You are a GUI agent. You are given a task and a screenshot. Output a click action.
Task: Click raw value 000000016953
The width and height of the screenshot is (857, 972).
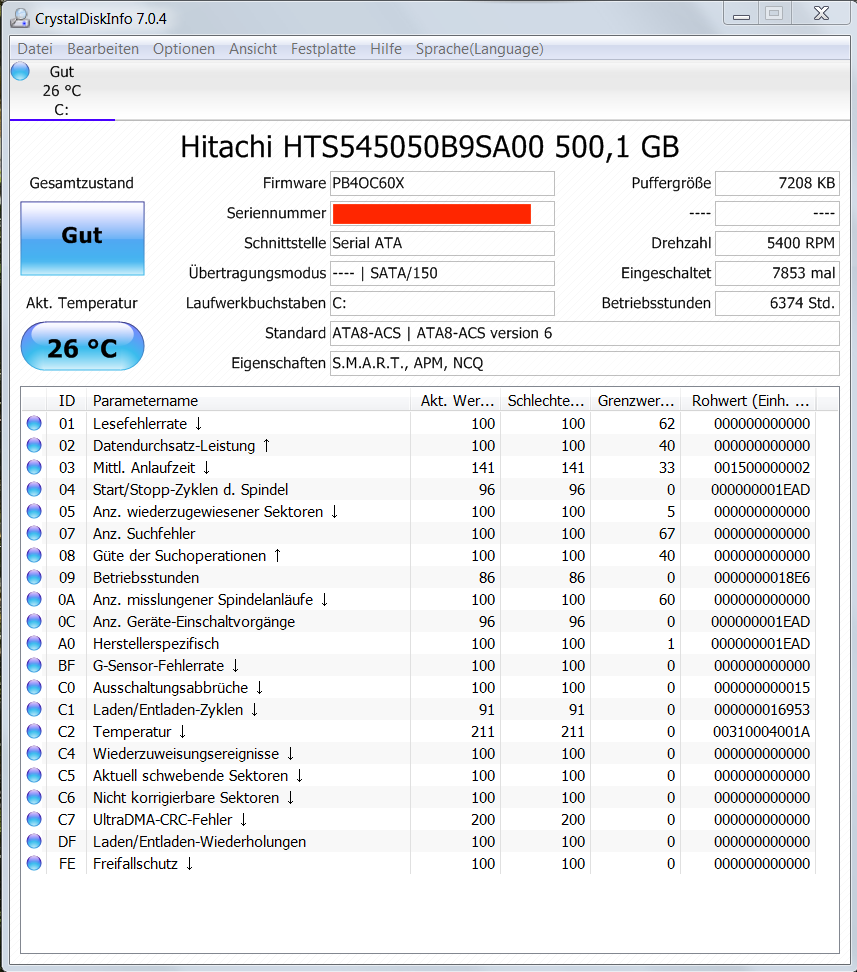click(762, 709)
